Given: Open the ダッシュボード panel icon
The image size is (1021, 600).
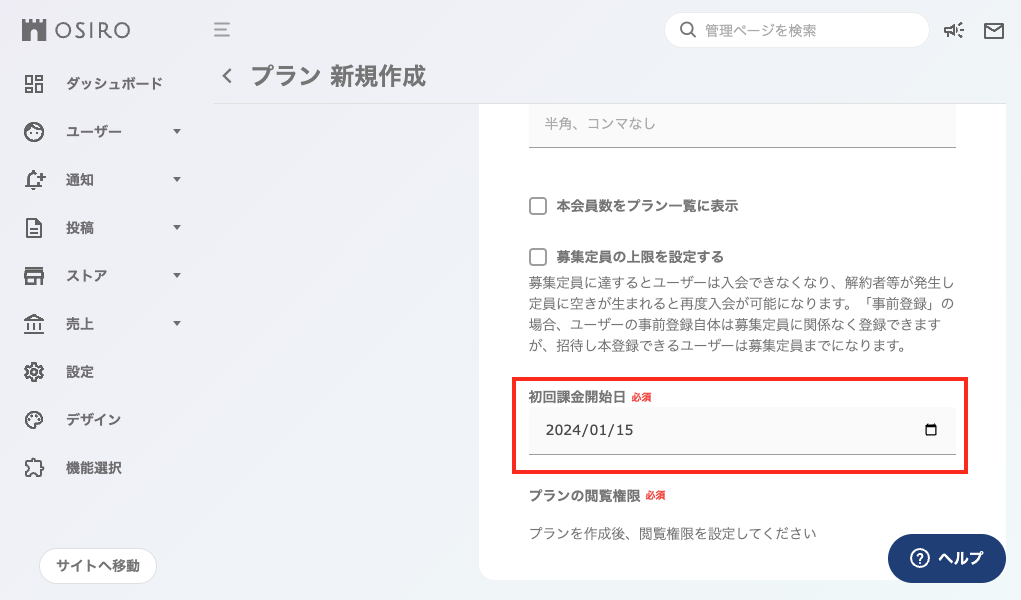Looking at the screenshot, I should point(34,83).
